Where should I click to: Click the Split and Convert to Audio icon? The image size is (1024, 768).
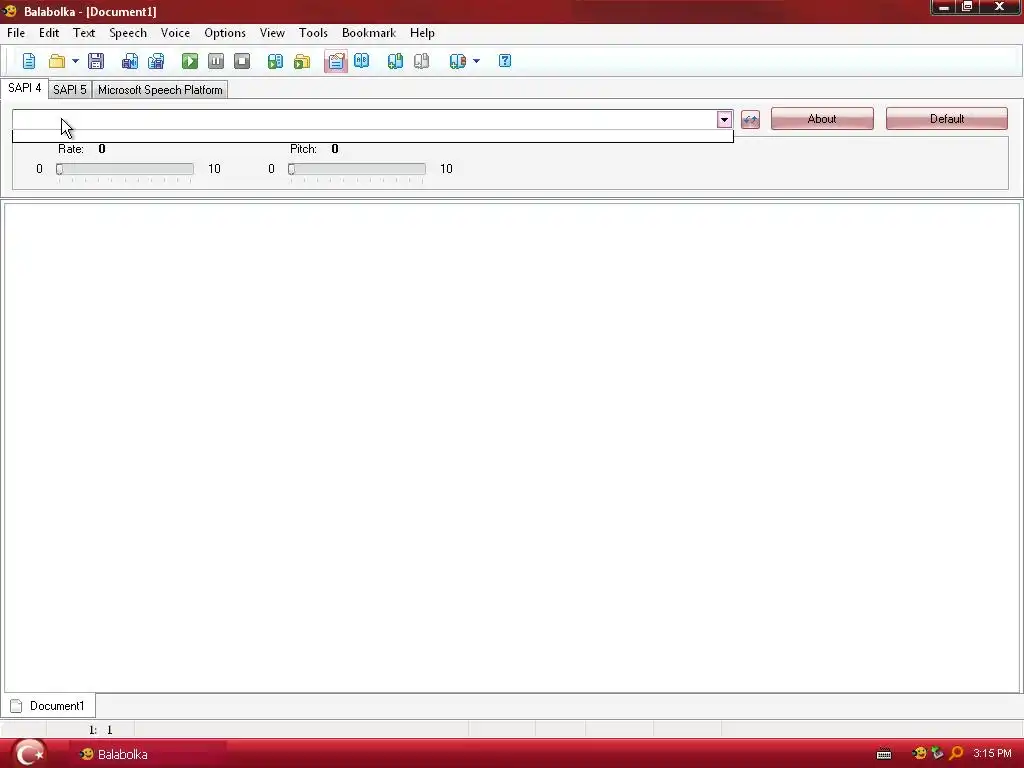point(156,61)
